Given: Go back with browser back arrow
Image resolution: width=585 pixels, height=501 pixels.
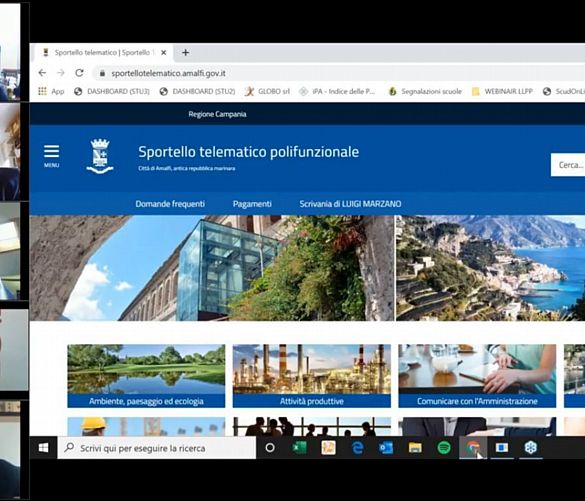Looking at the screenshot, I should (x=42, y=73).
